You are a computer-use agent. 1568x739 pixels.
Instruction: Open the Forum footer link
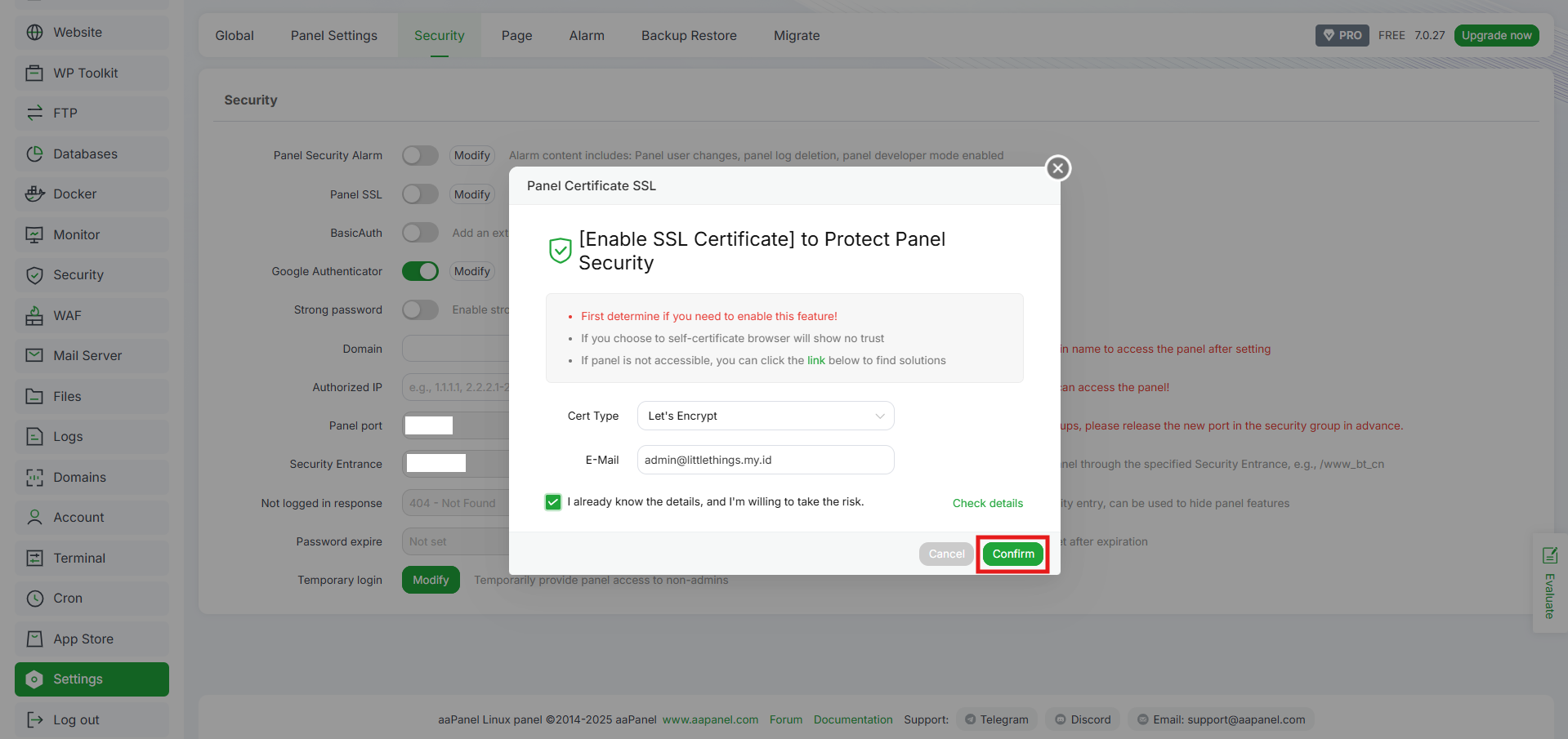tap(786, 719)
